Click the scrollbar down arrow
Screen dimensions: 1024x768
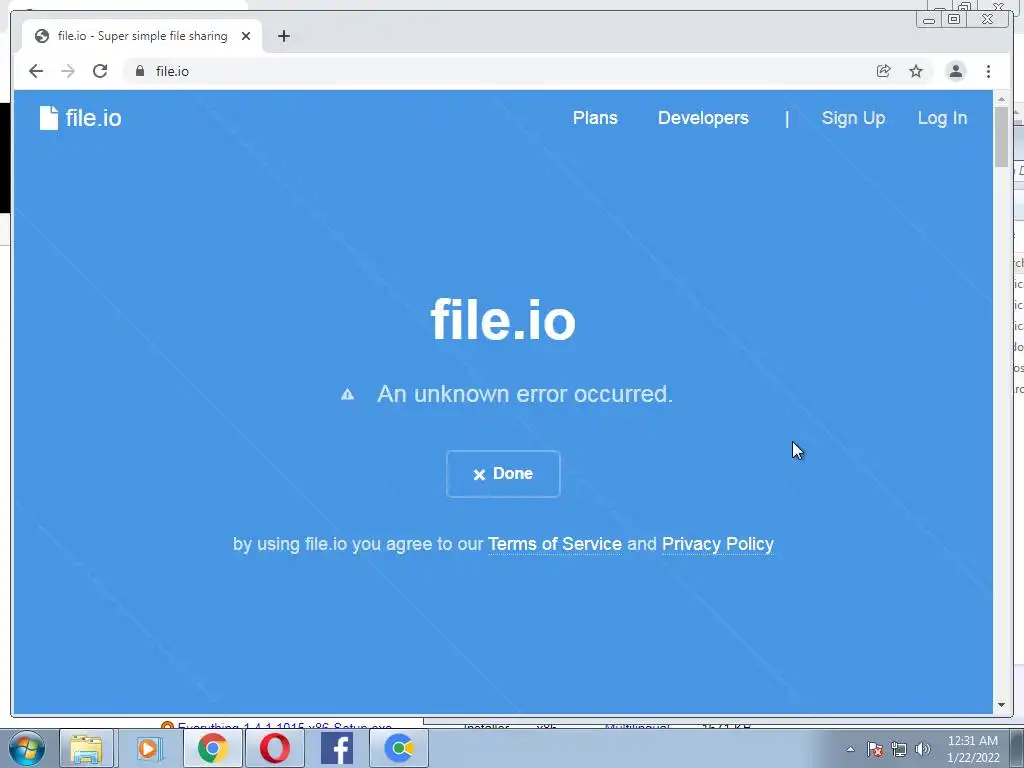tap(1001, 705)
